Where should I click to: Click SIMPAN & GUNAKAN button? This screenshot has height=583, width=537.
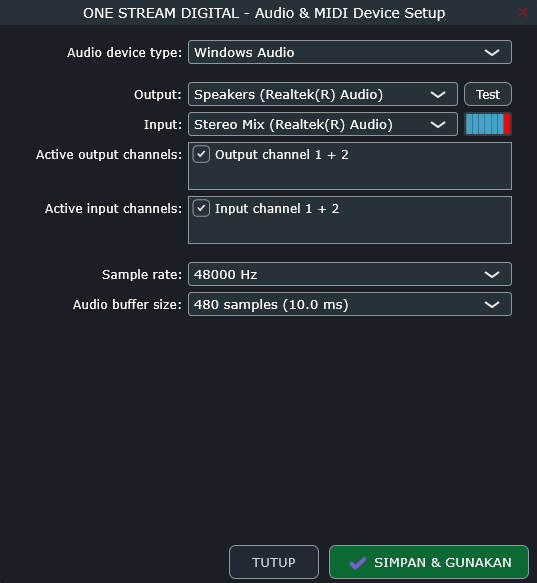pyautogui.click(x=429, y=562)
